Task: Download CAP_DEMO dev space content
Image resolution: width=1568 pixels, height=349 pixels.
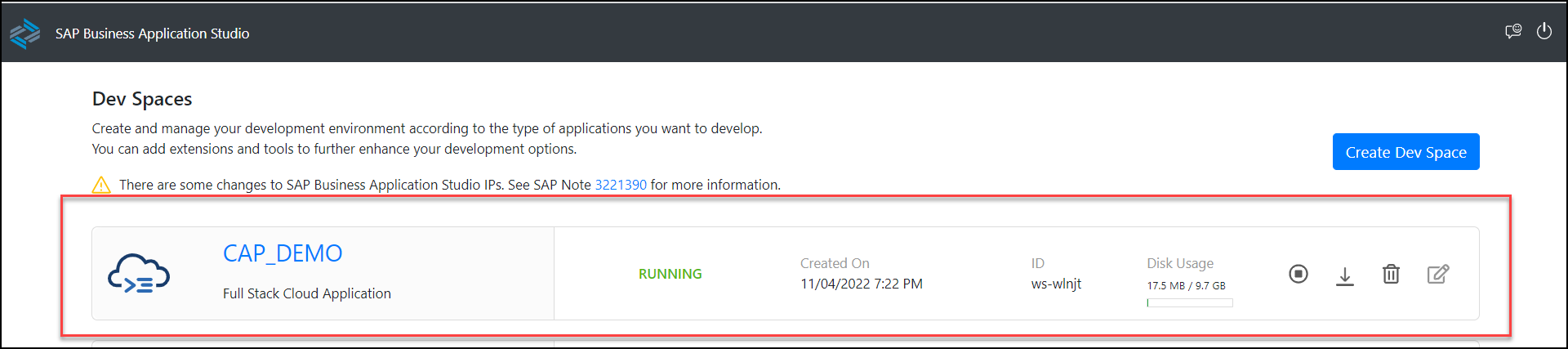Action: 1345,275
